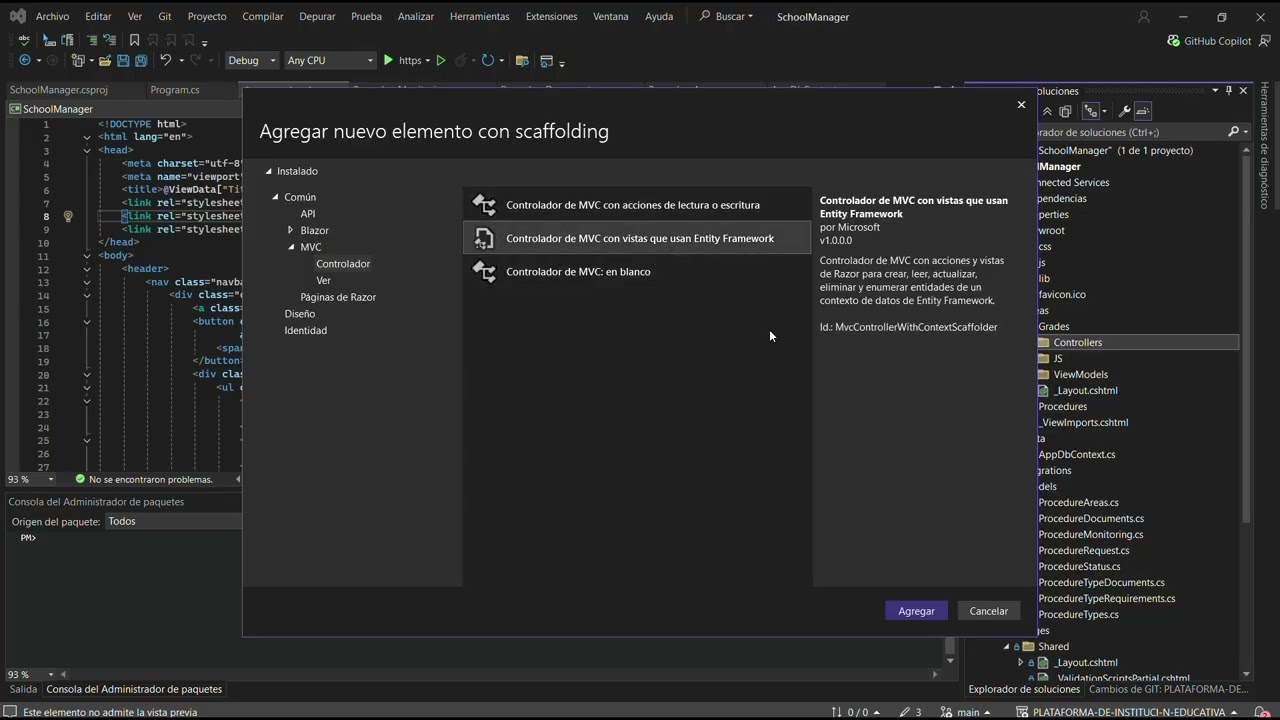The width and height of the screenshot is (1280, 720).
Task: Click the Navigate Backward icon
Action: (25, 61)
